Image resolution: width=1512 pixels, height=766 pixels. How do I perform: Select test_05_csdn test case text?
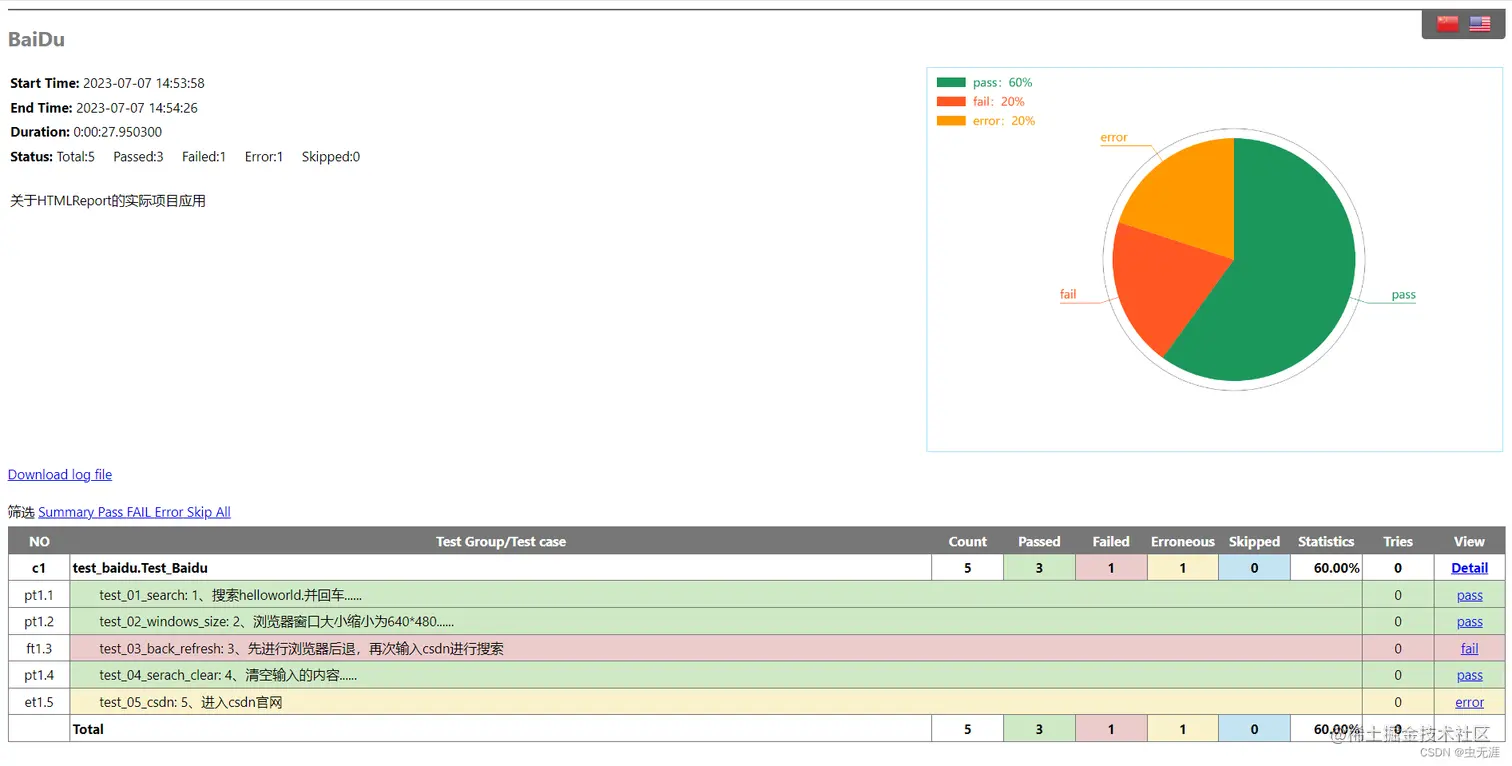[190, 702]
